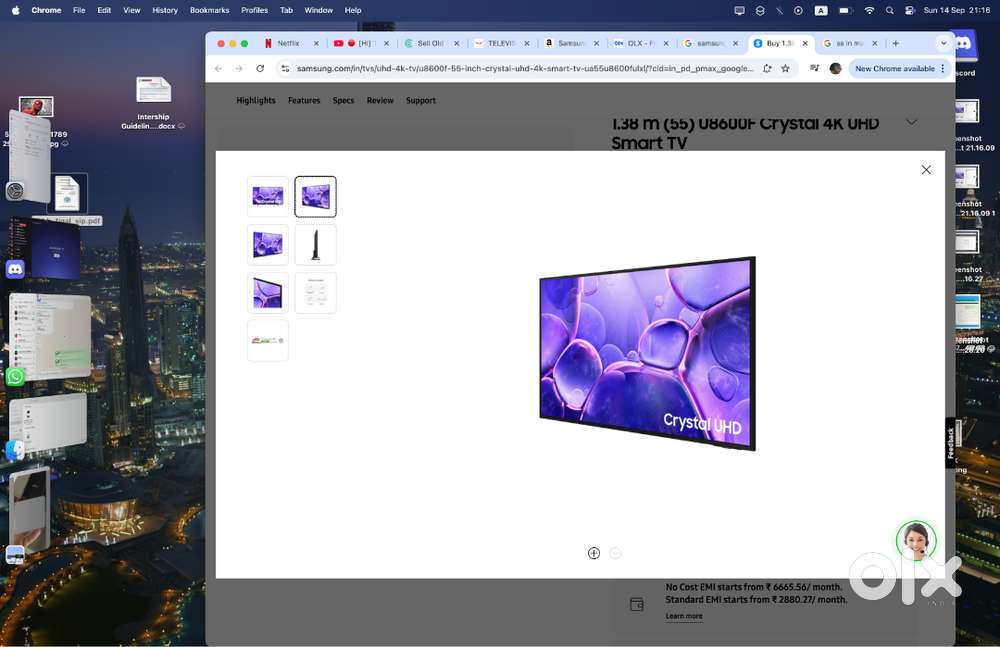Select the side-profile TV thumbnail
This screenshot has width=1000, height=647.
click(316, 245)
